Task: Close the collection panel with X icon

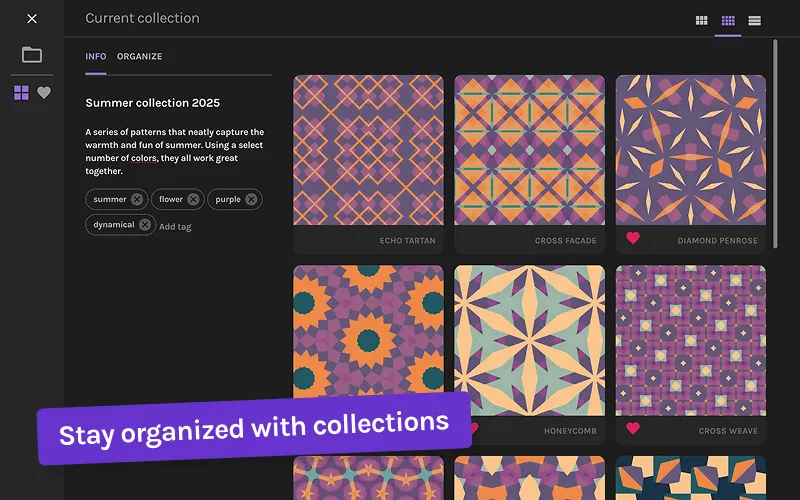Action: tap(32, 19)
